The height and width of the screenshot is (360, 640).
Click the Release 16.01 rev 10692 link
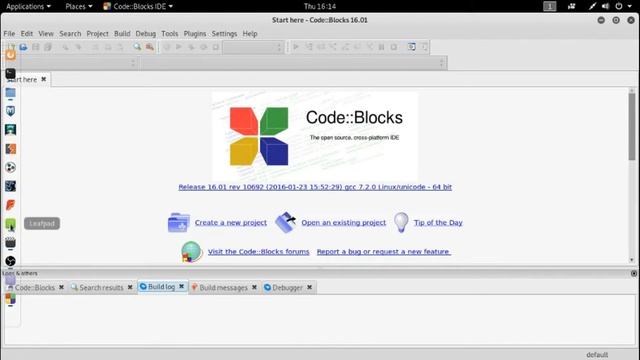[315, 187]
